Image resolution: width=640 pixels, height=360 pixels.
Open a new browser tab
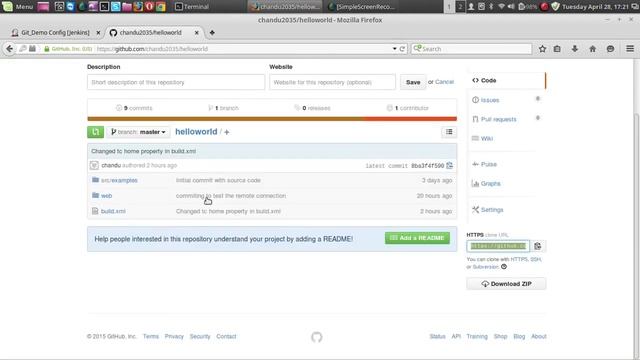click(212, 33)
